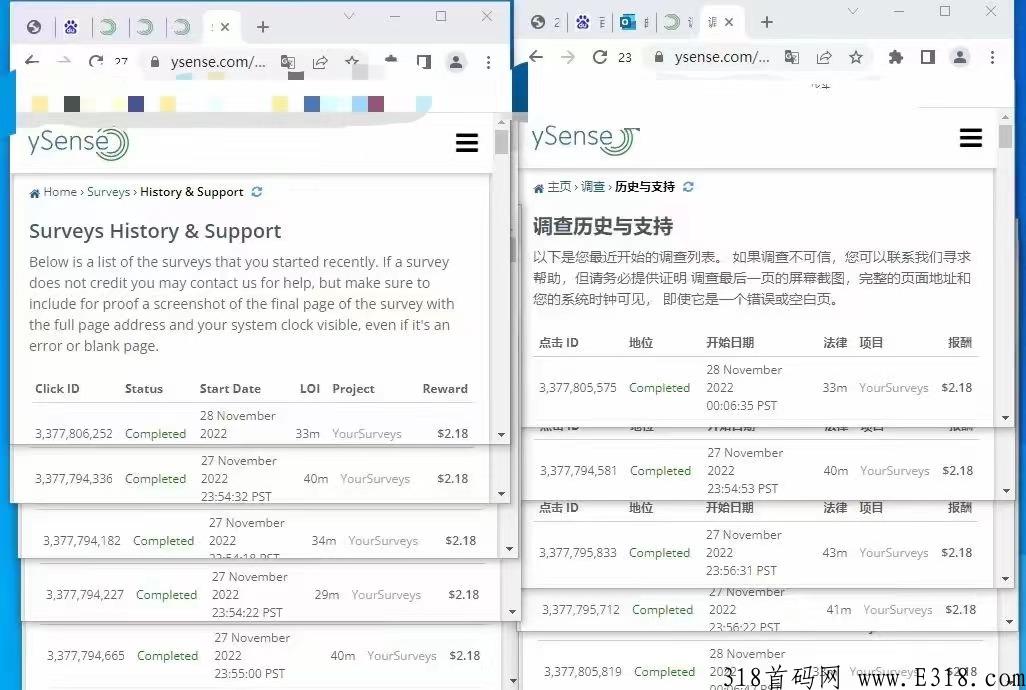This screenshot has width=1026, height=690.
Task: Click 调查历史与支持 heading in right window
Action: pos(603,226)
